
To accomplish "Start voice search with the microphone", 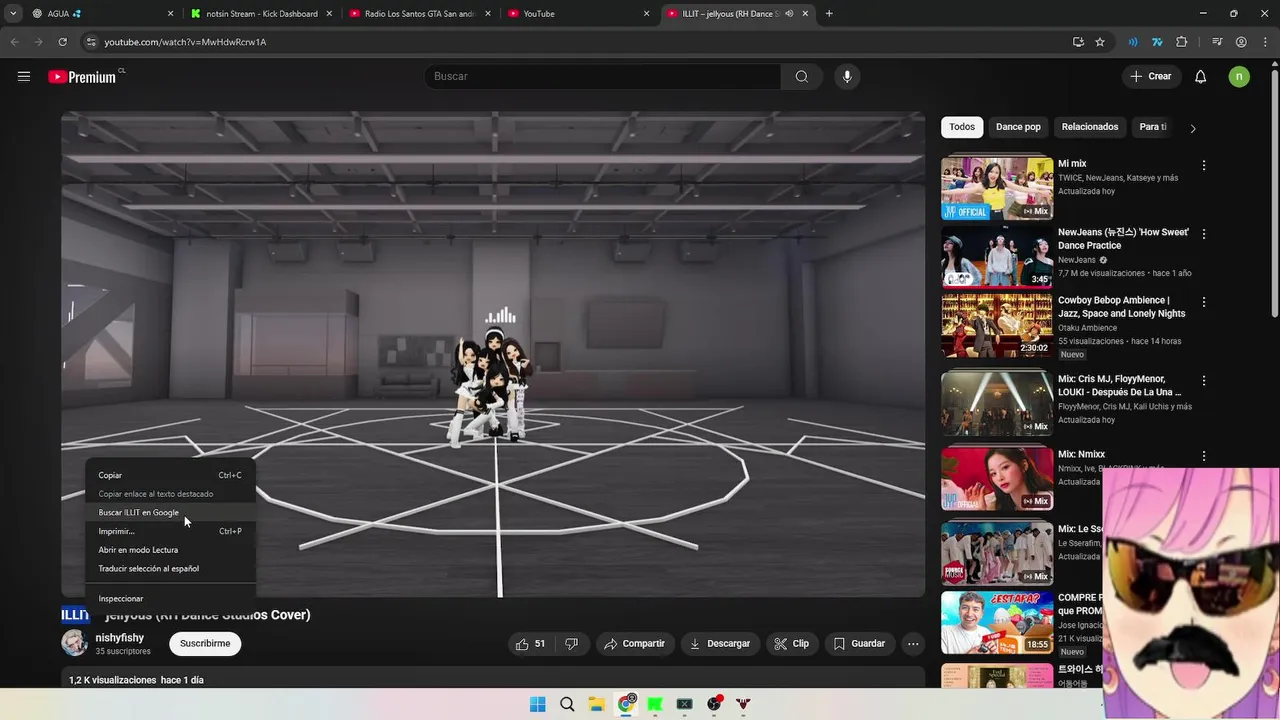I will tap(847, 77).
